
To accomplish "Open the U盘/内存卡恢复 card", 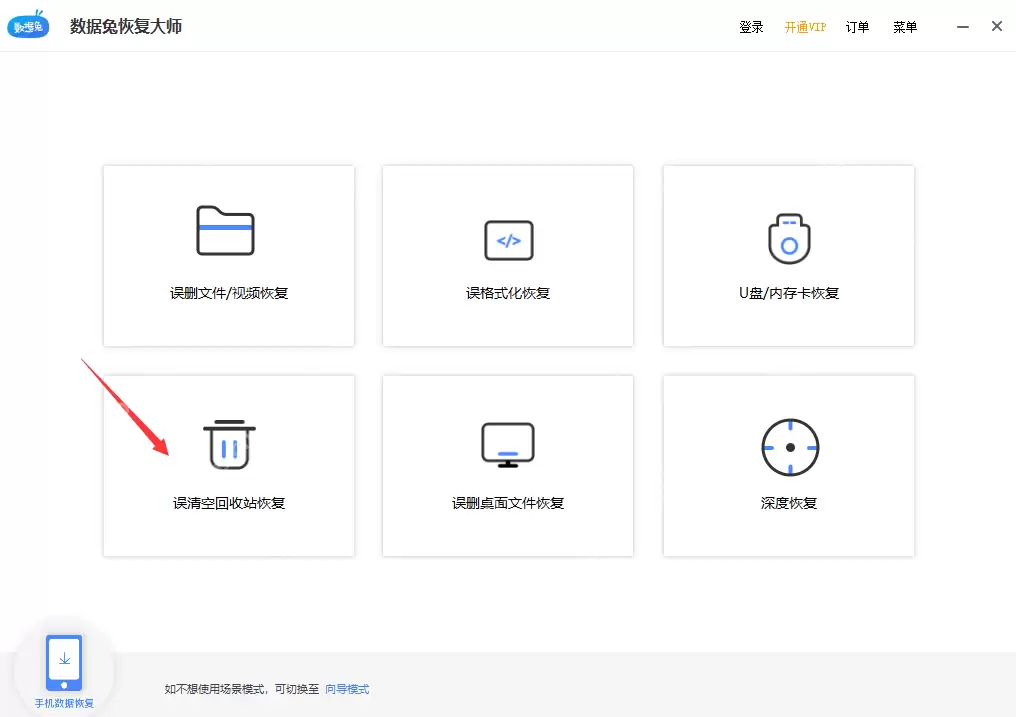I will pyautogui.click(x=788, y=256).
